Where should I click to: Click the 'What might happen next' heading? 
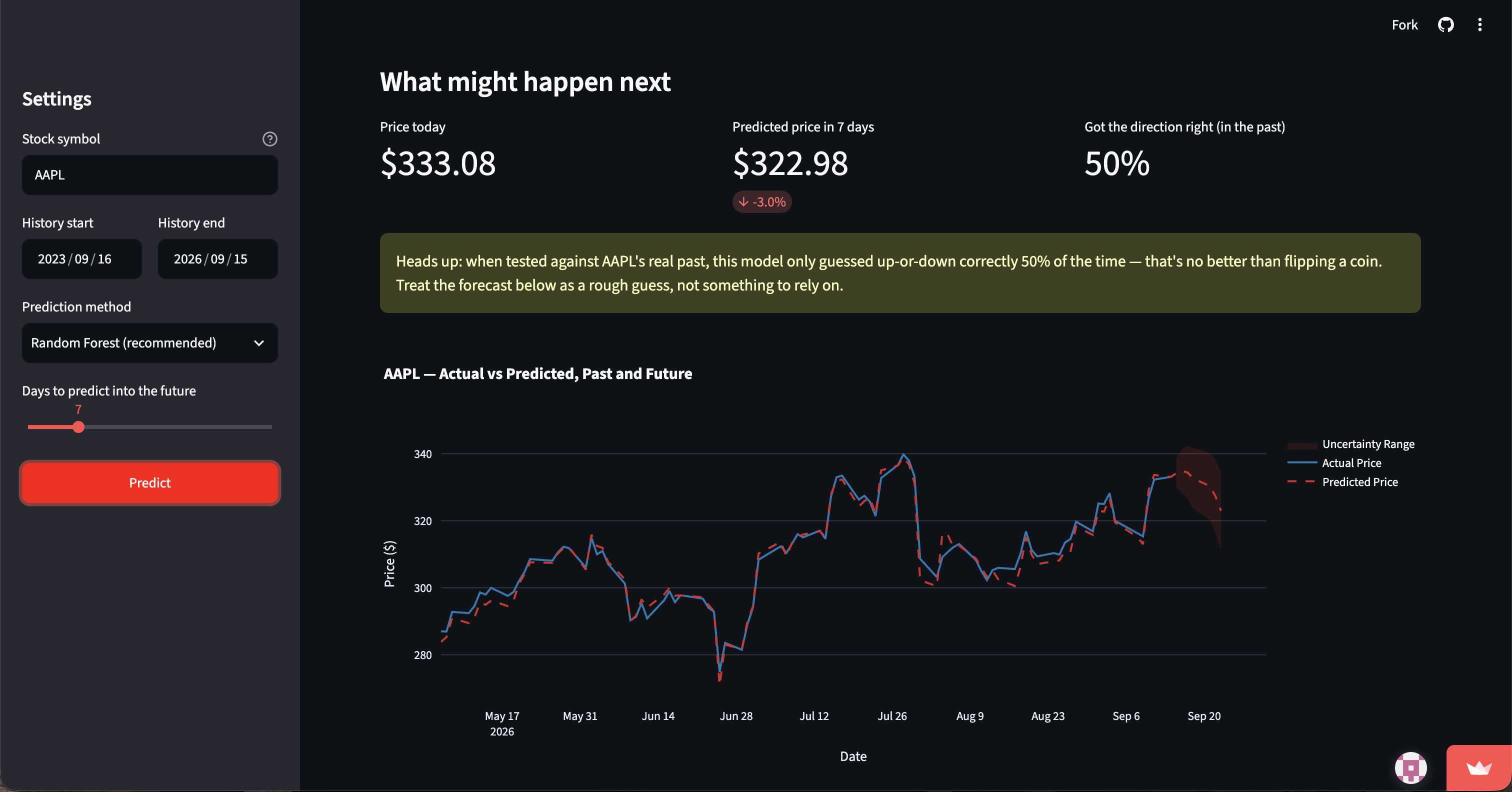pyautogui.click(x=524, y=81)
